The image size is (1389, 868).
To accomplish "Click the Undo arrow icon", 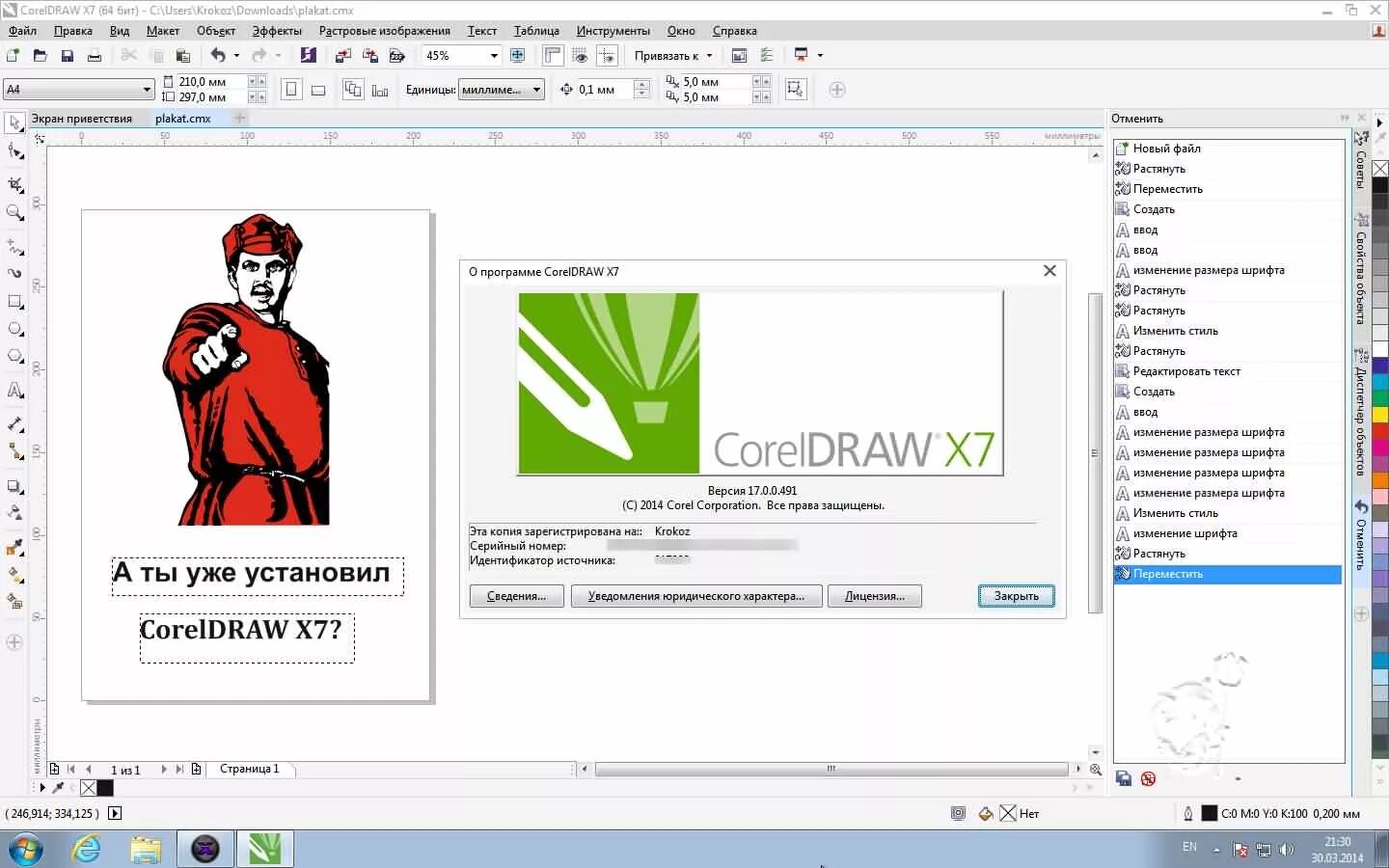I will coord(218,55).
